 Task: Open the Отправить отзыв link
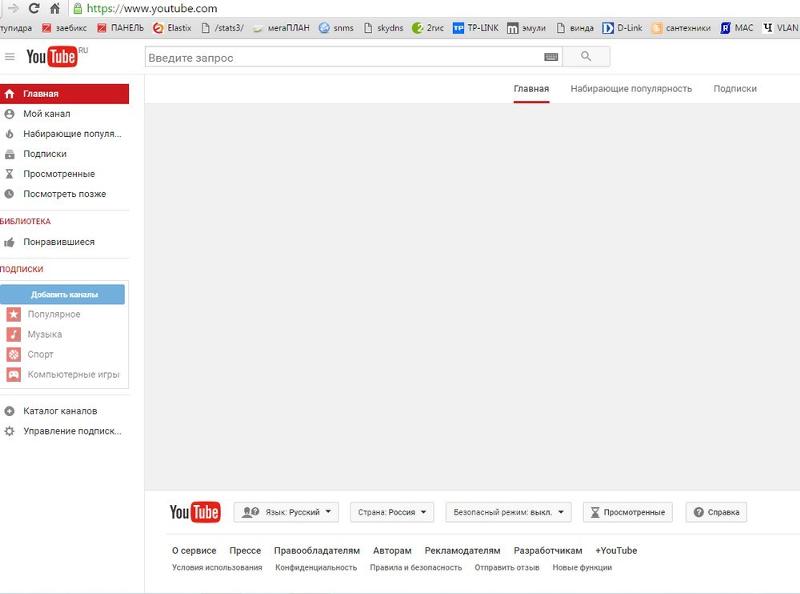tap(507, 567)
